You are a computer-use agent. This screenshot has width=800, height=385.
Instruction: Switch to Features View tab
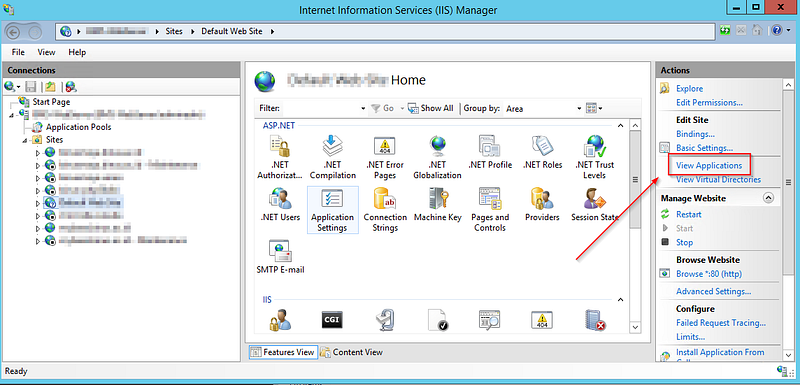click(x=283, y=352)
